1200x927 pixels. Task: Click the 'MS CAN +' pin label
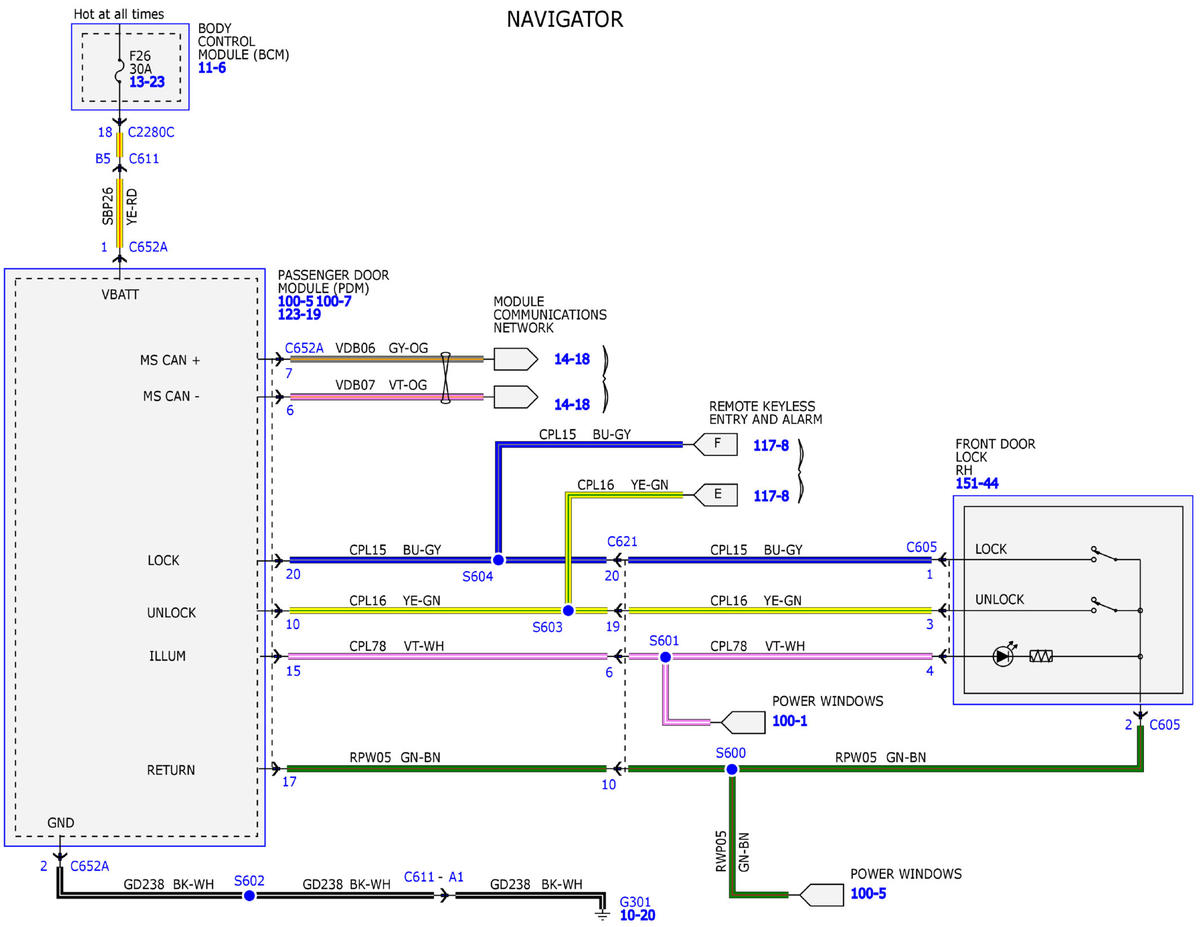172,359
